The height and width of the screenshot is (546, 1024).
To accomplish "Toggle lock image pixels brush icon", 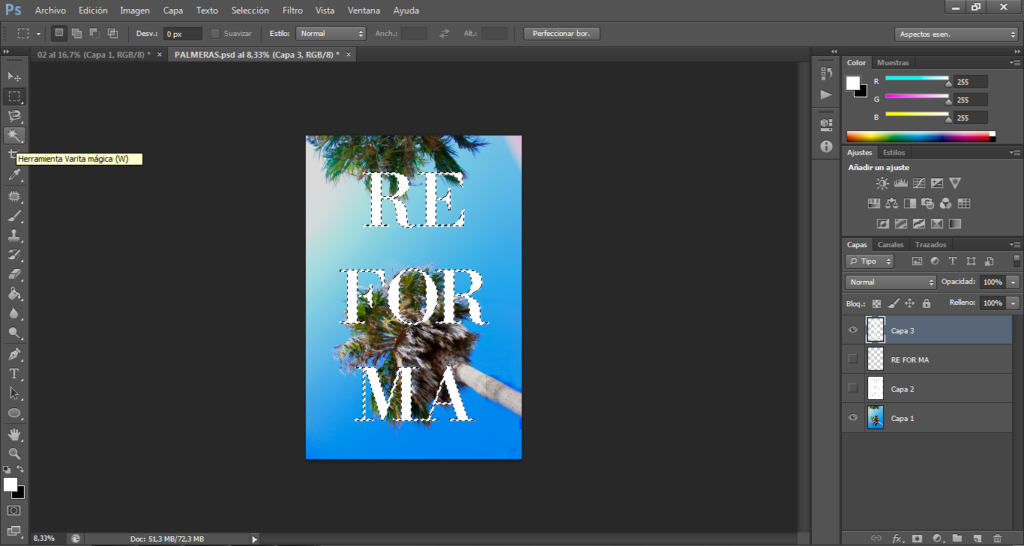I will 893,304.
